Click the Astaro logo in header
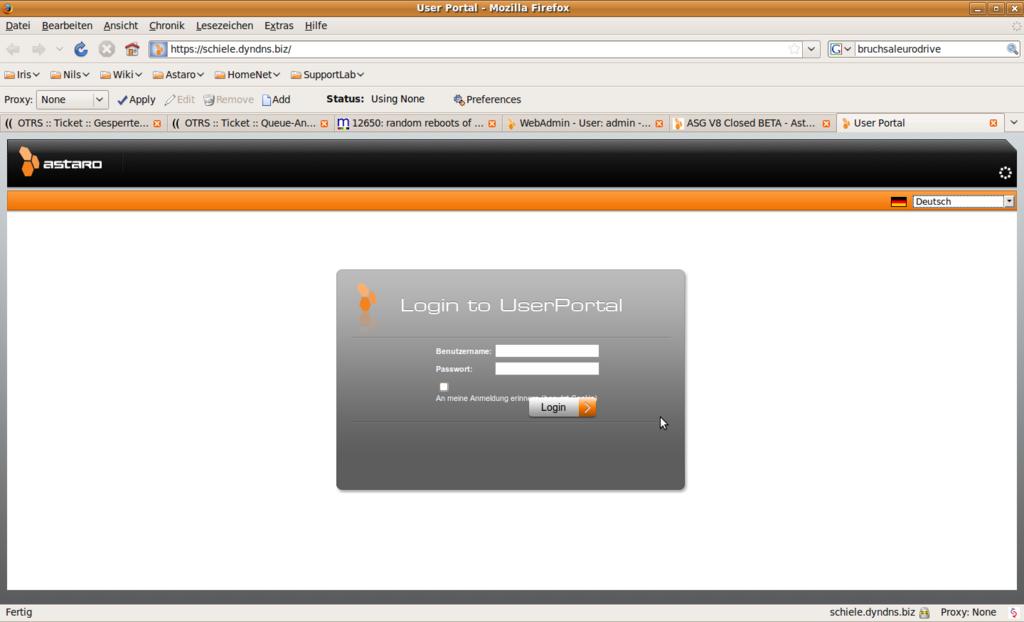1024x622 pixels. coord(61,161)
